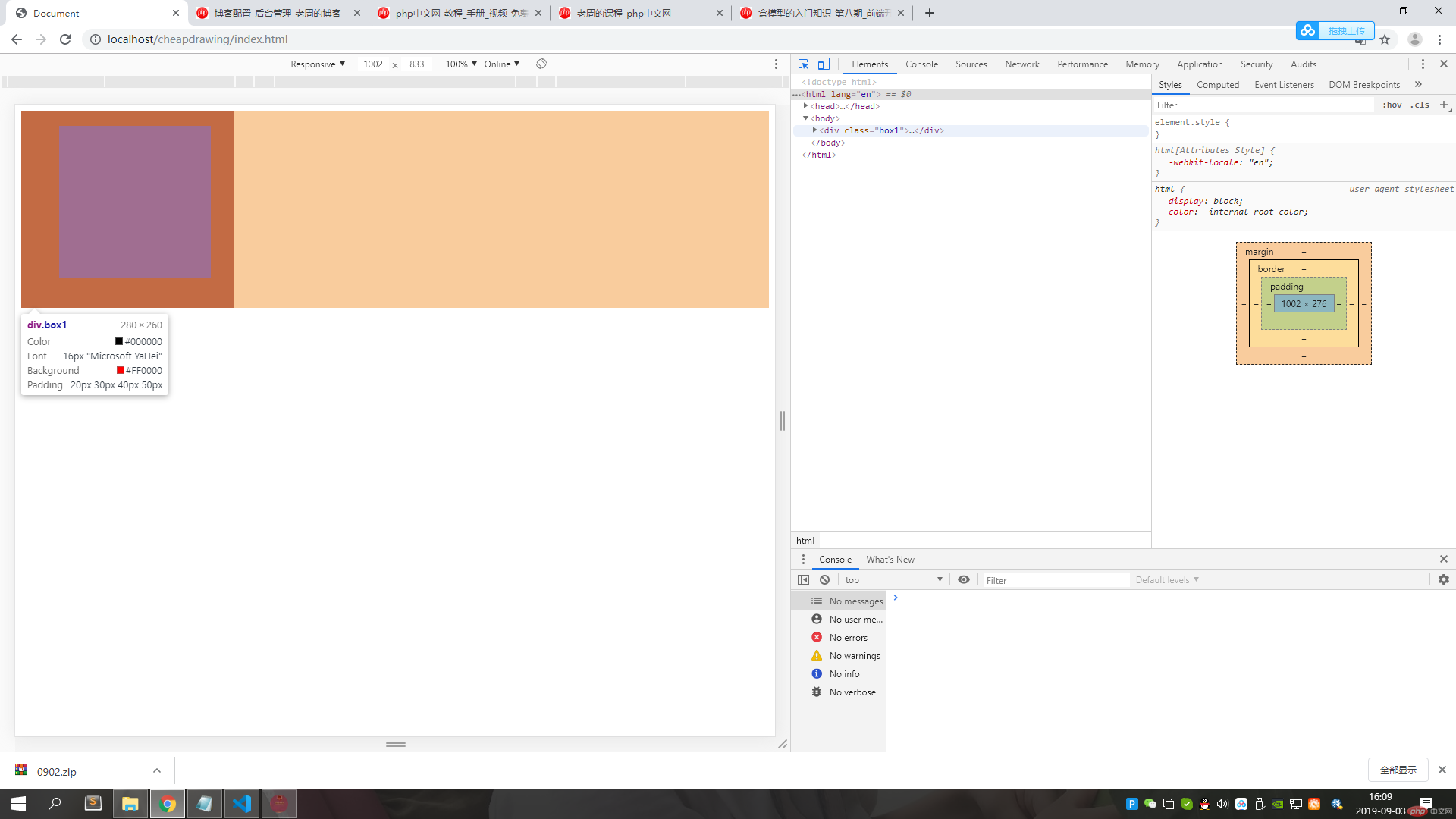Click the browser reload icon
Screen dimensions: 1456x819
(x=65, y=39)
